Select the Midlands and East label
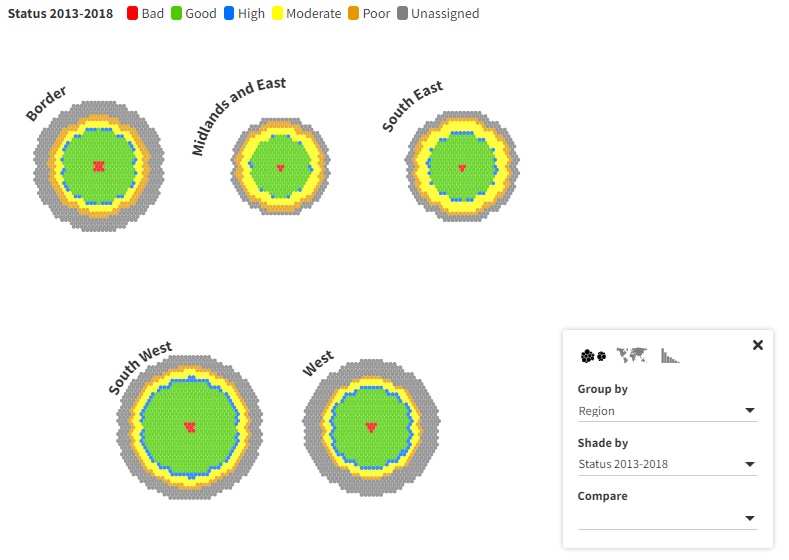Screen dimensions: 789x560 pos(239,116)
